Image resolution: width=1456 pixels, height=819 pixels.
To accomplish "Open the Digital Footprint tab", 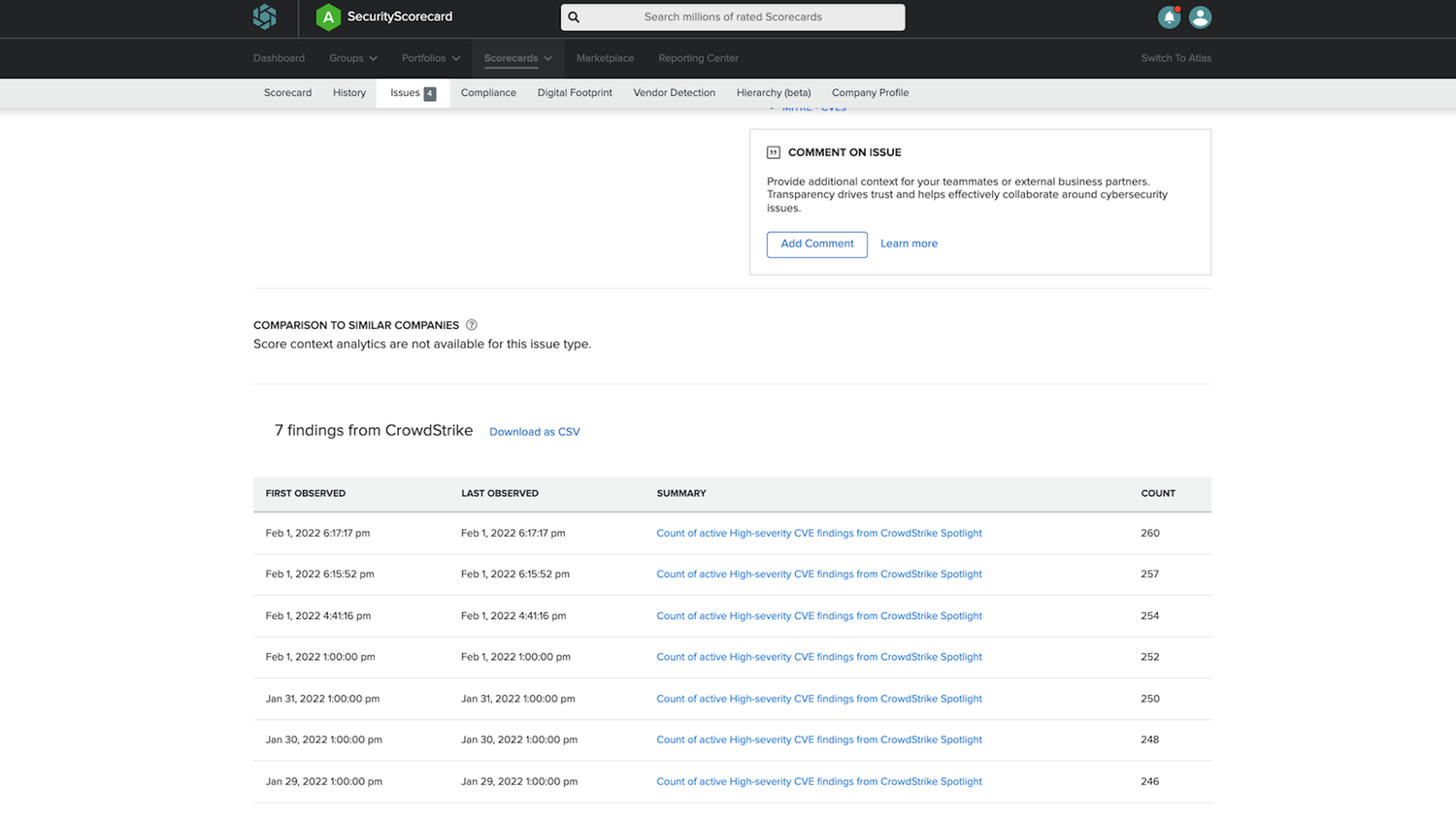I will [x=575, y=93].
